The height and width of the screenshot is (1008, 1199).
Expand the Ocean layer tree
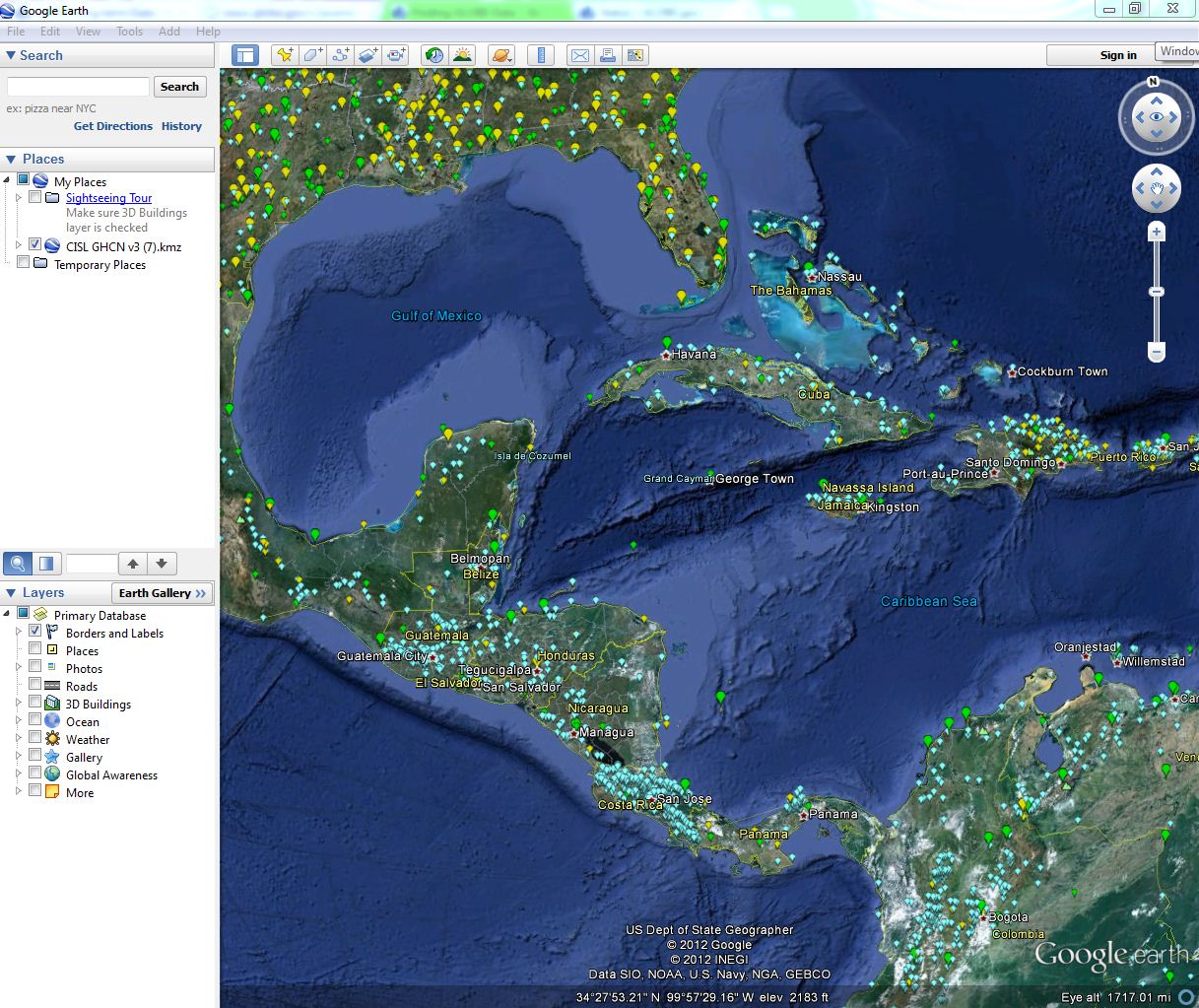coord(19,721)
